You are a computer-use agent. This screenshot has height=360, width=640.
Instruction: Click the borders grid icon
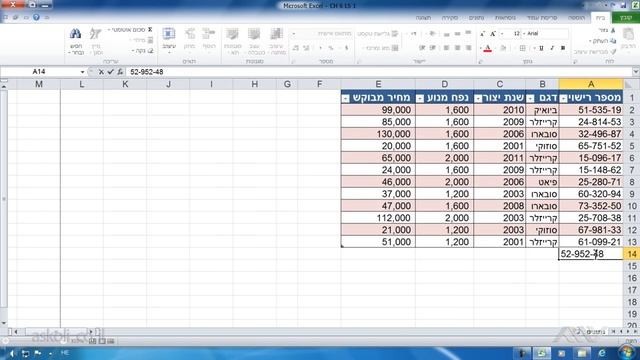click(x=522, y=48)
